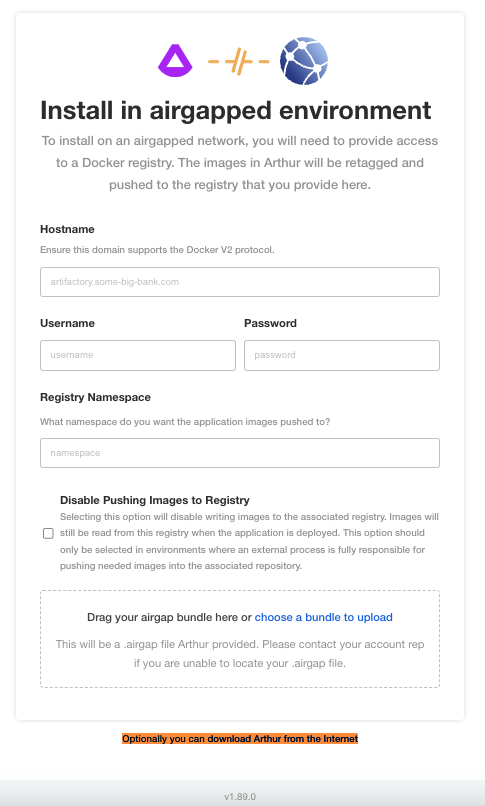Click the Username field label

point(67,323)
